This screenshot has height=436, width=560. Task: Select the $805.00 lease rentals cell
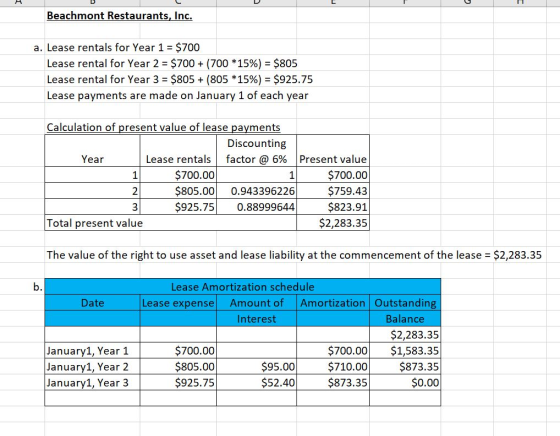point(178,191)
